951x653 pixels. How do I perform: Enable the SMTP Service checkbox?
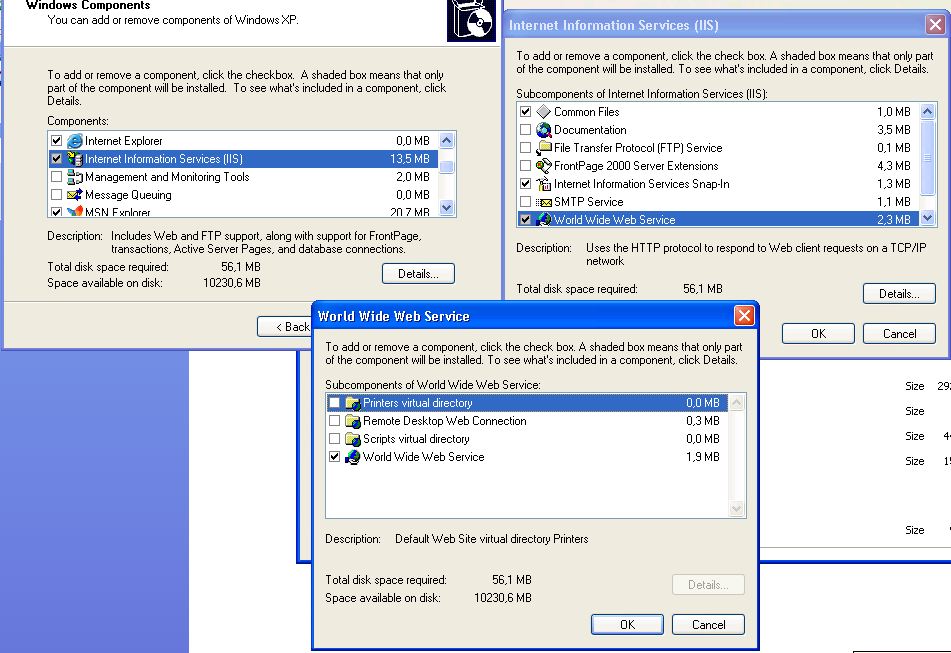(x=525, y=202)
